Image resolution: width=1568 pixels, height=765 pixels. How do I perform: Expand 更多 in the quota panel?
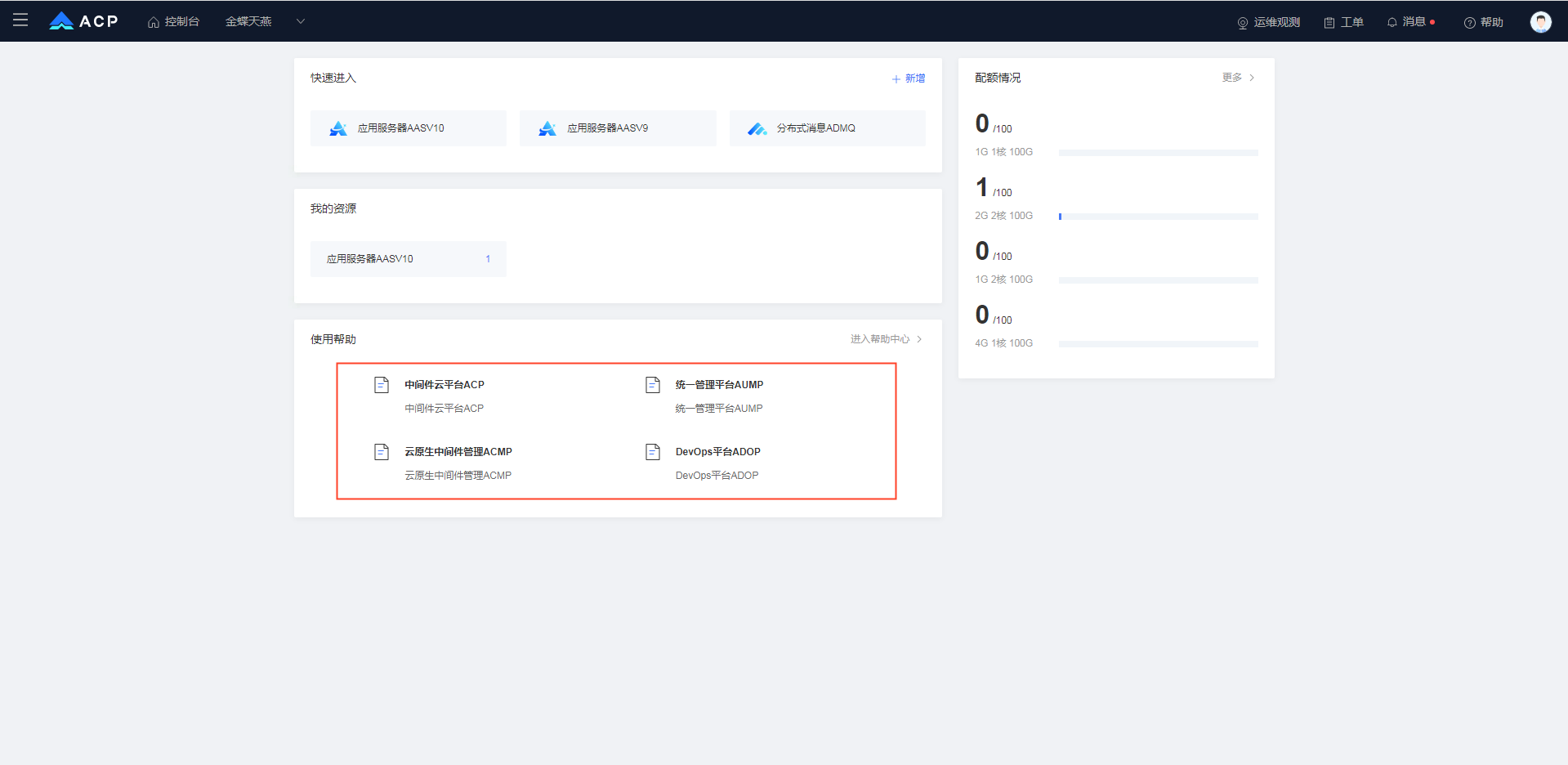pos(1238,78)
